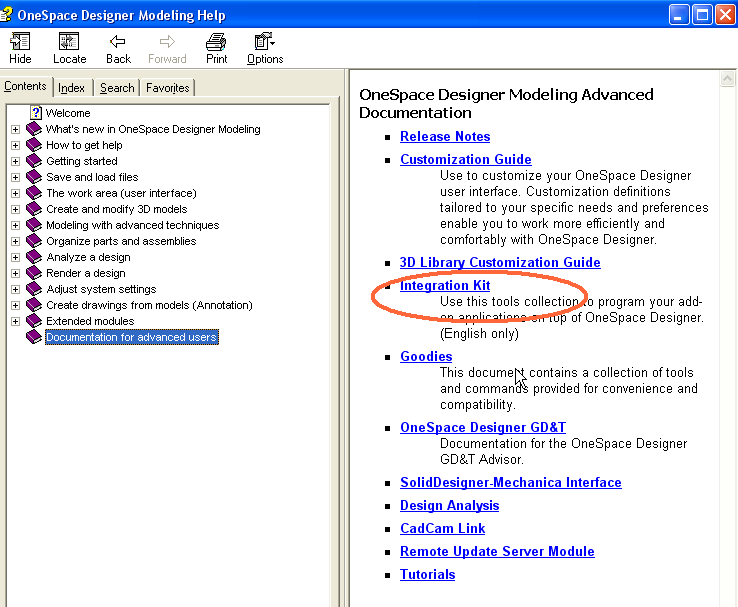Image resolution: width=738 pixels, height=607 pixels.
Task: Select Extended modules topic
Action: [x=90, y=321]
